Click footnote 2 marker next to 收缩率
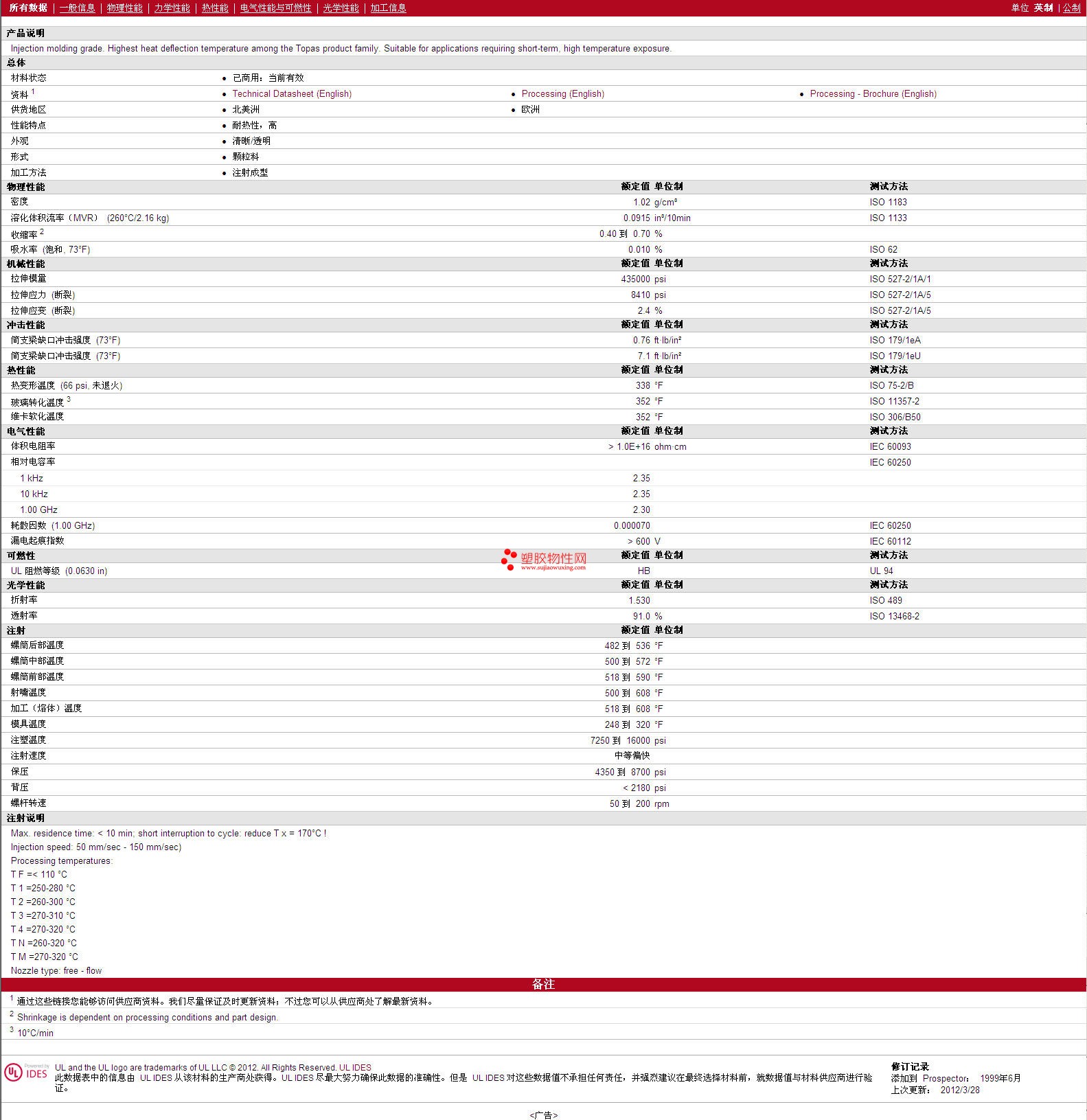Image resolution: width=1087 pixels, height=1120 pixels. pyautogui.click(x=42, y=231)
